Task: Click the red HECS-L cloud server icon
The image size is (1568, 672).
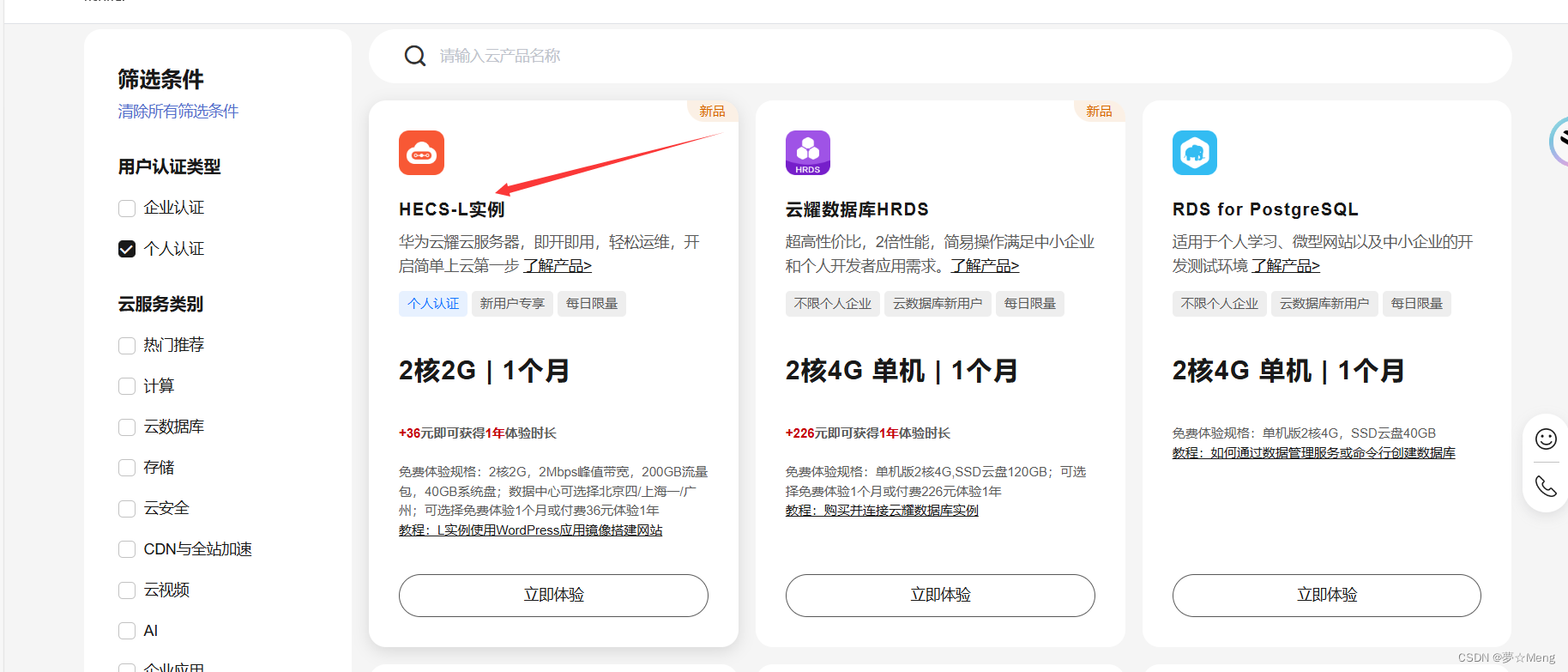Action: click(421, 153)
